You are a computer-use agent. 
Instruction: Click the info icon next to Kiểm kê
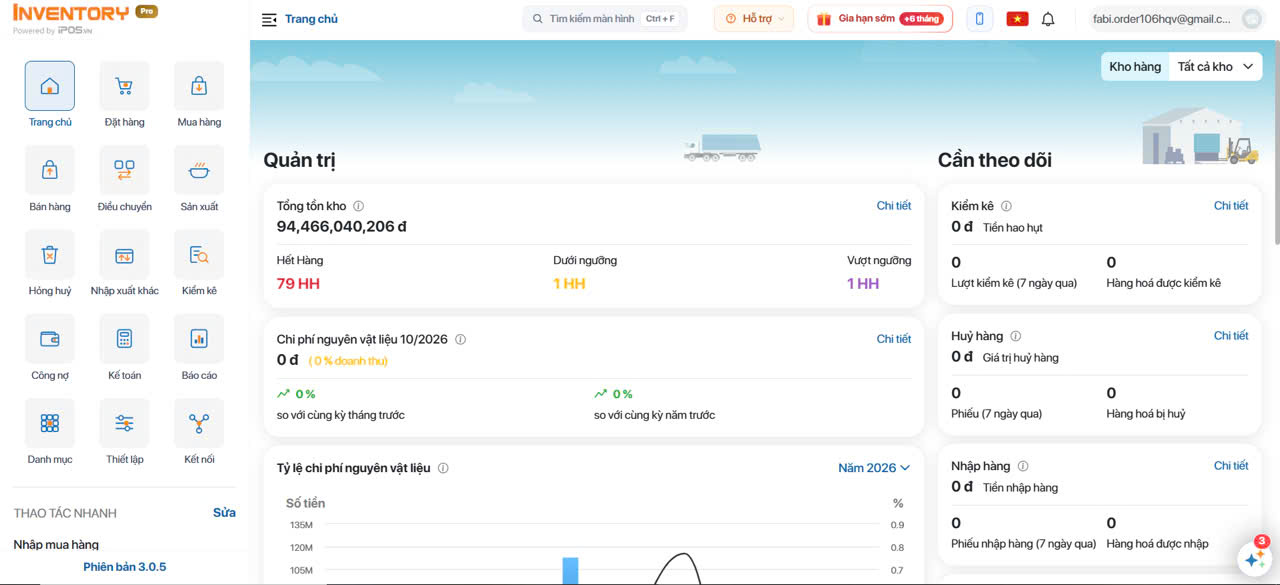[x=1006, y=206]
